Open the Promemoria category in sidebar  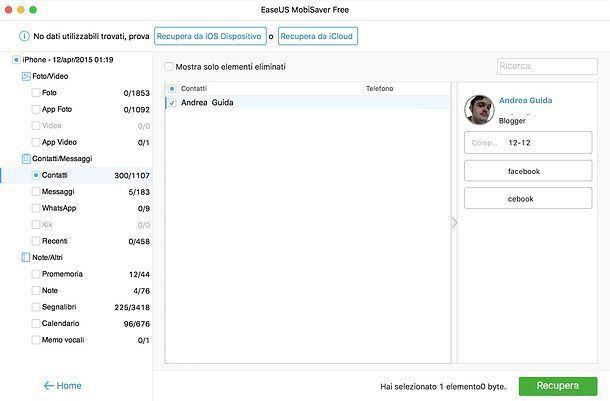coord(62,274)
